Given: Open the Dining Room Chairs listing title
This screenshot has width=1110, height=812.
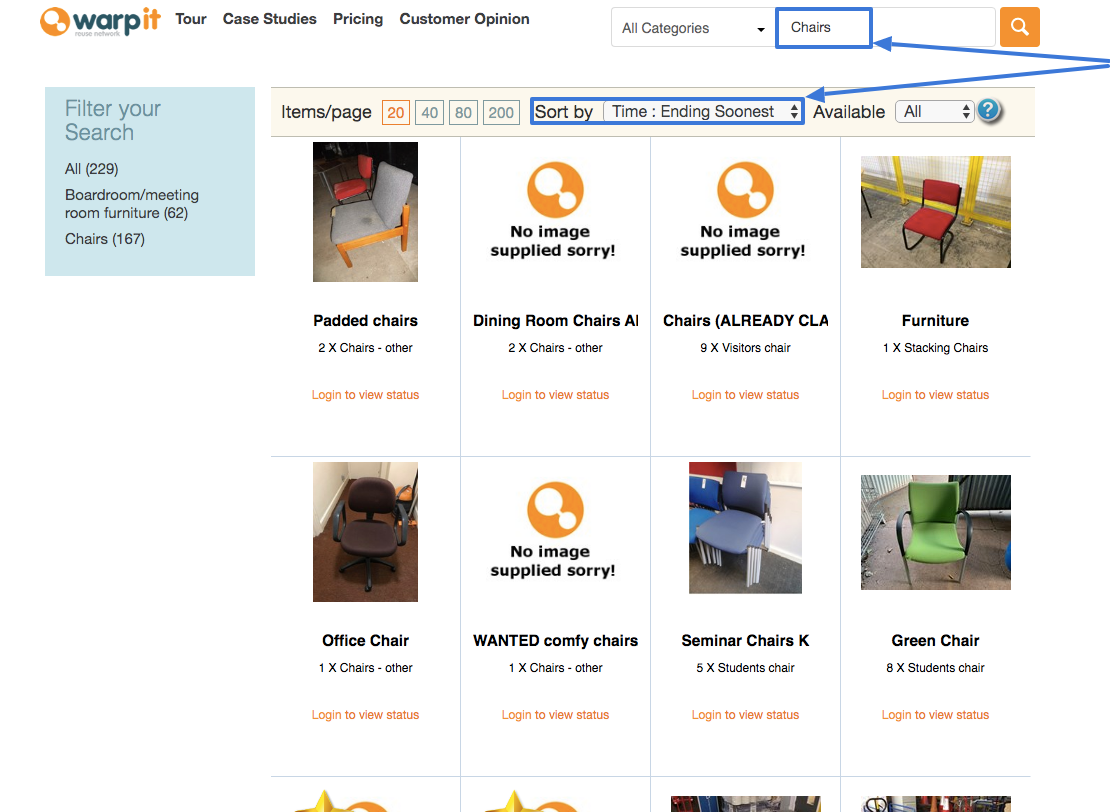Looking at the screenshot, I should [x=556, y=321].
